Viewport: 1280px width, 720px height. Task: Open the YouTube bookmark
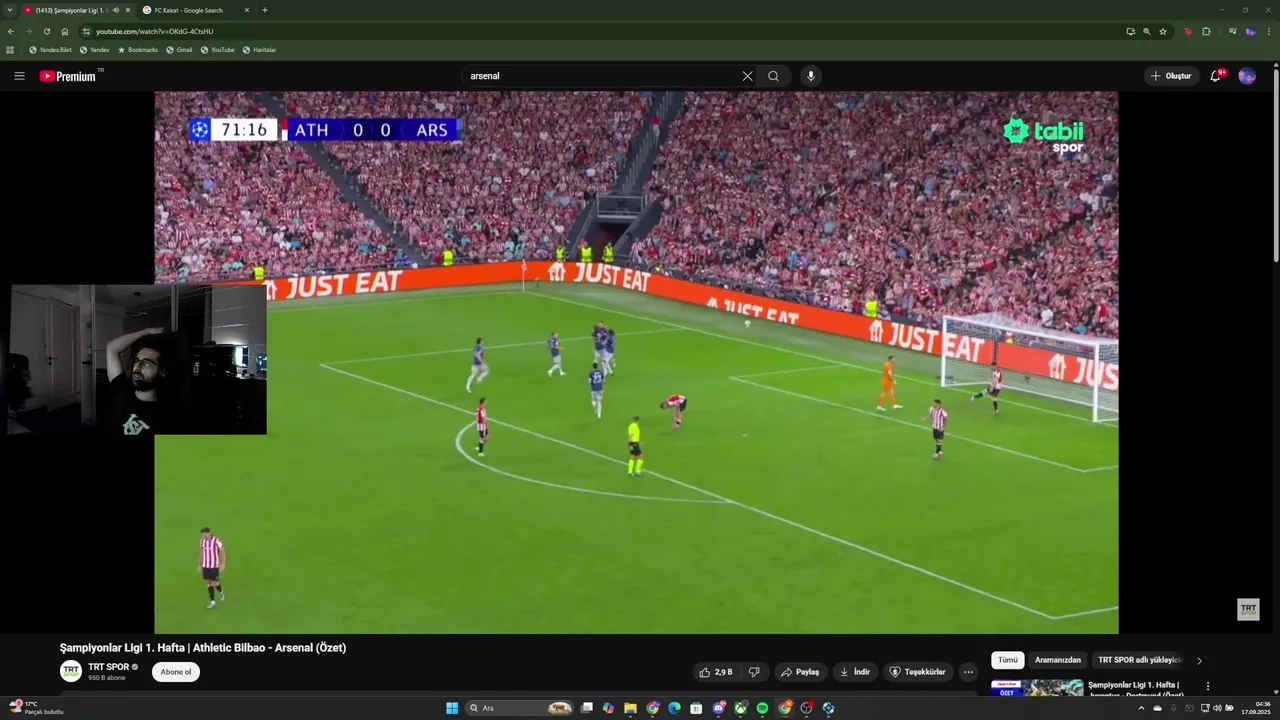pyautogui.click(x=218, y=50)
